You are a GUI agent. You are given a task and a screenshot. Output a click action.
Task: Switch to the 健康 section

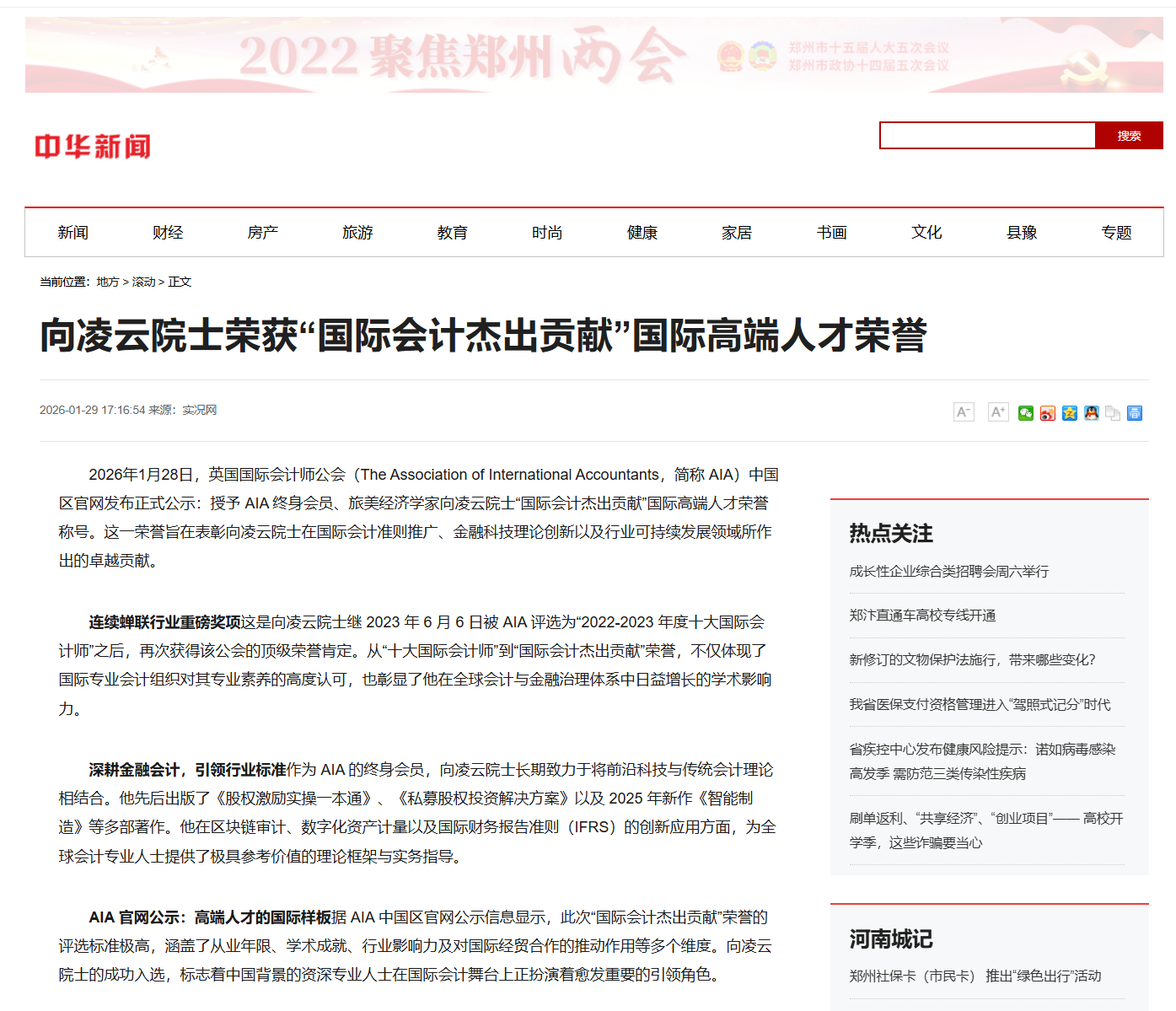point(642,233)
